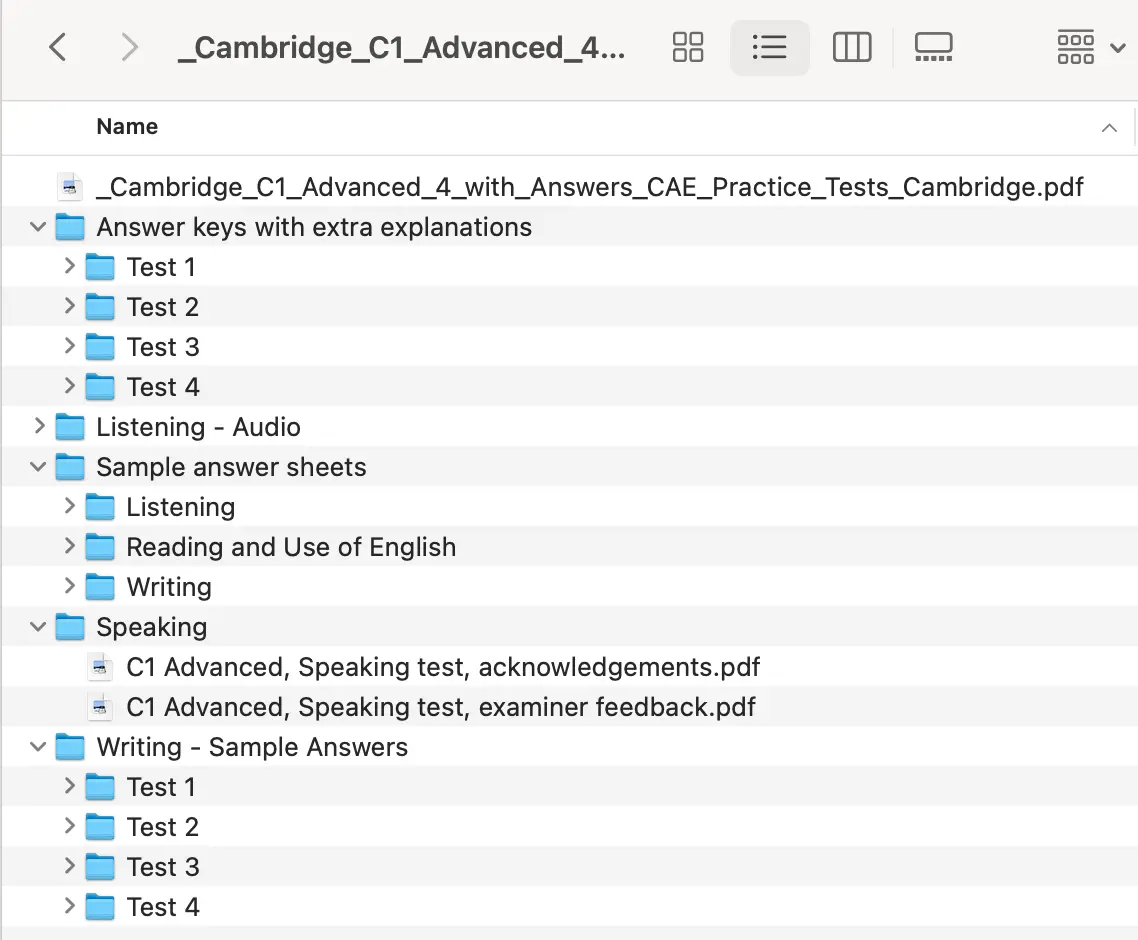Go forward with the right arrow
Screen dimensions: 1138x940
click(x=129, y=48)
